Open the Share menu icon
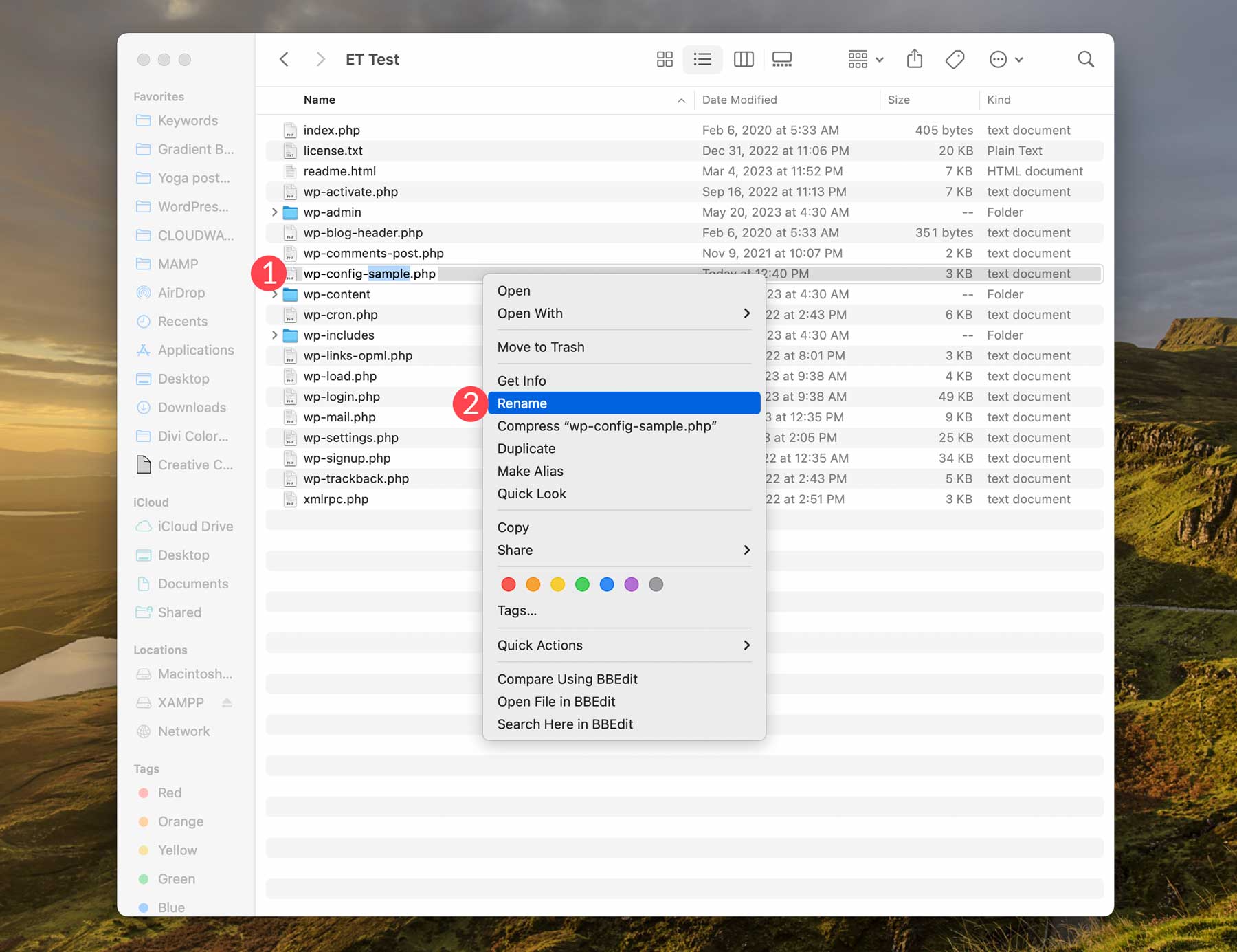This screenshot has height=952, width=1237. [914, 59]
